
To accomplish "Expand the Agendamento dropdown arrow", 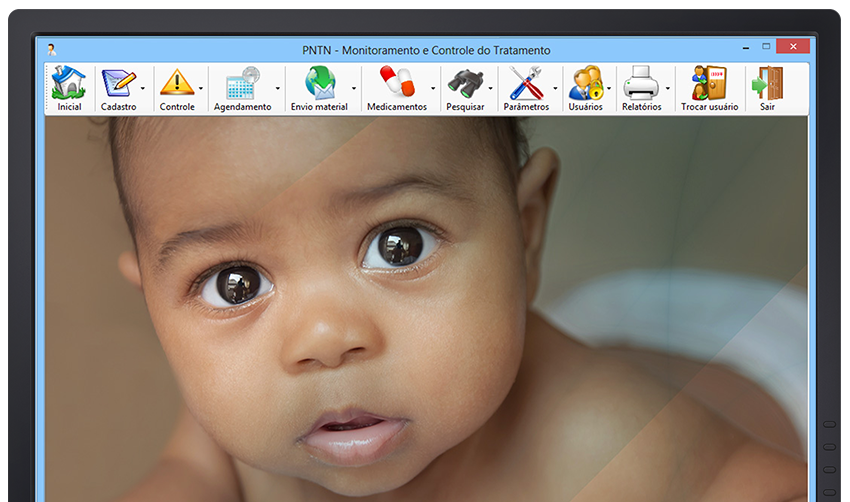I will pos(277,89).
